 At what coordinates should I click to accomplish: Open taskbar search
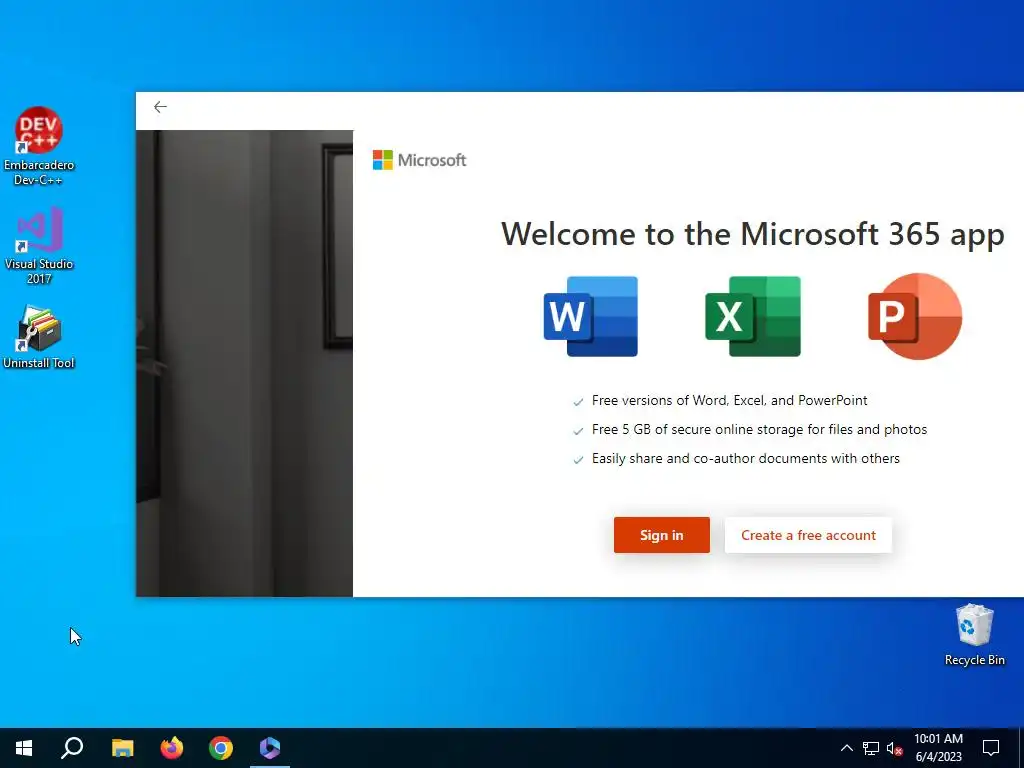pyautogui.click(x=72, y=748)
